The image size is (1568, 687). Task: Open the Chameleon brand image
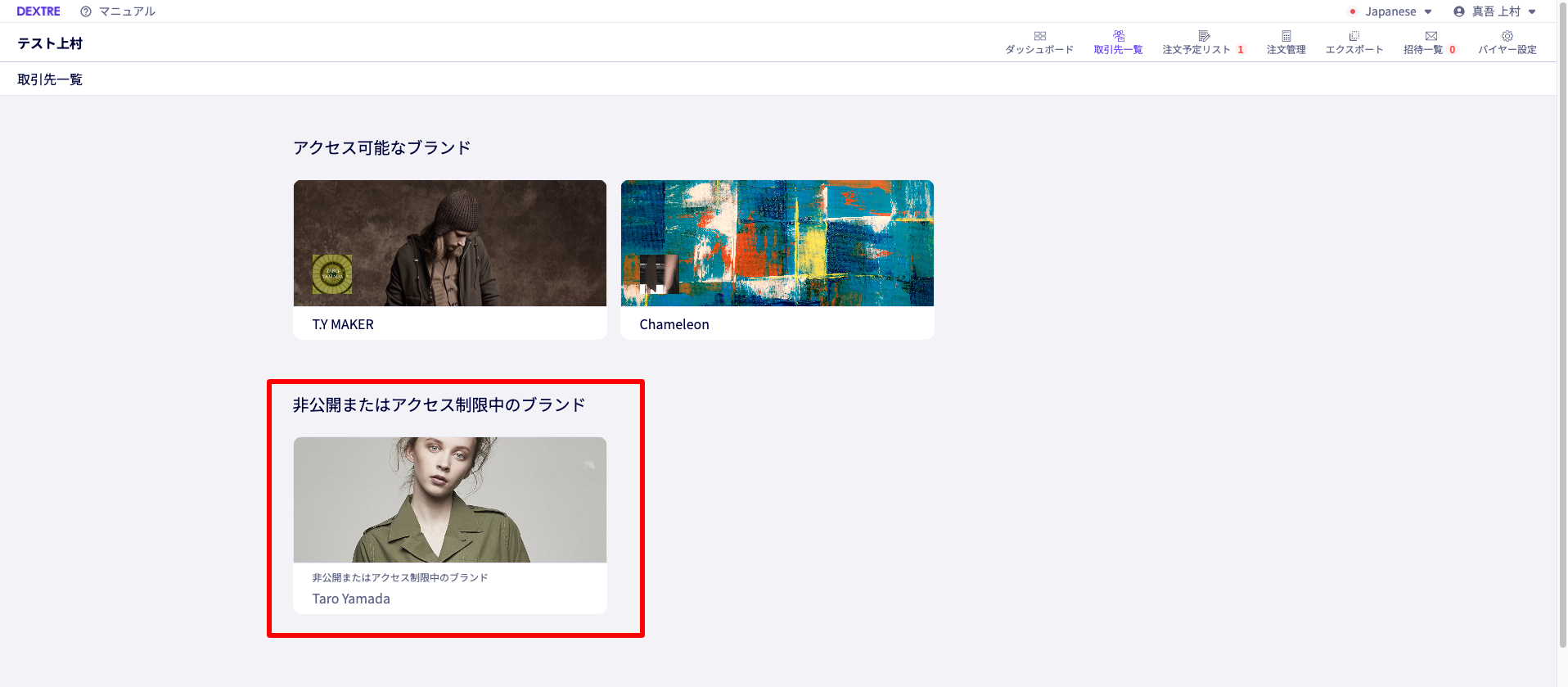tap(777, 243)
